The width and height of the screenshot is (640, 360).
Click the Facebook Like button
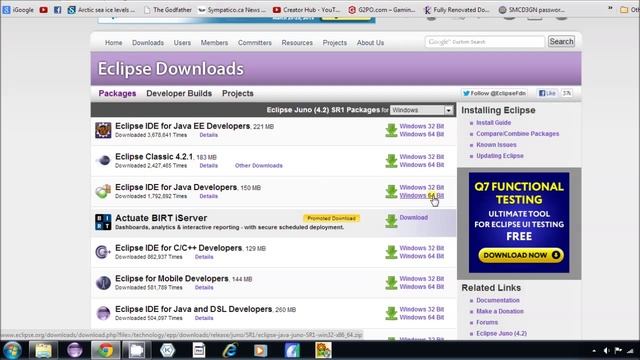click(547, 93)
